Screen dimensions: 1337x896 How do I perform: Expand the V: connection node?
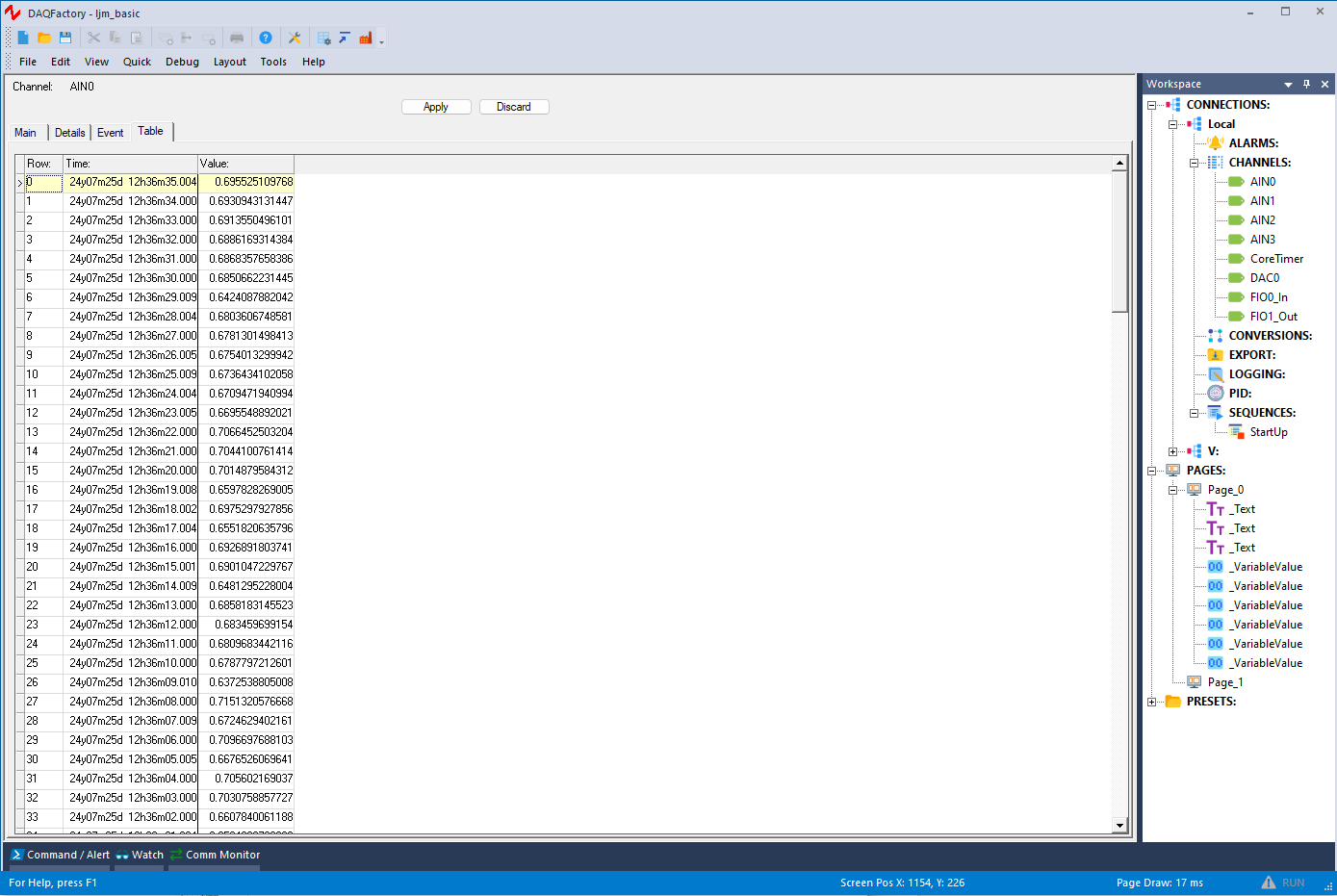click(x=1172, y=451)
